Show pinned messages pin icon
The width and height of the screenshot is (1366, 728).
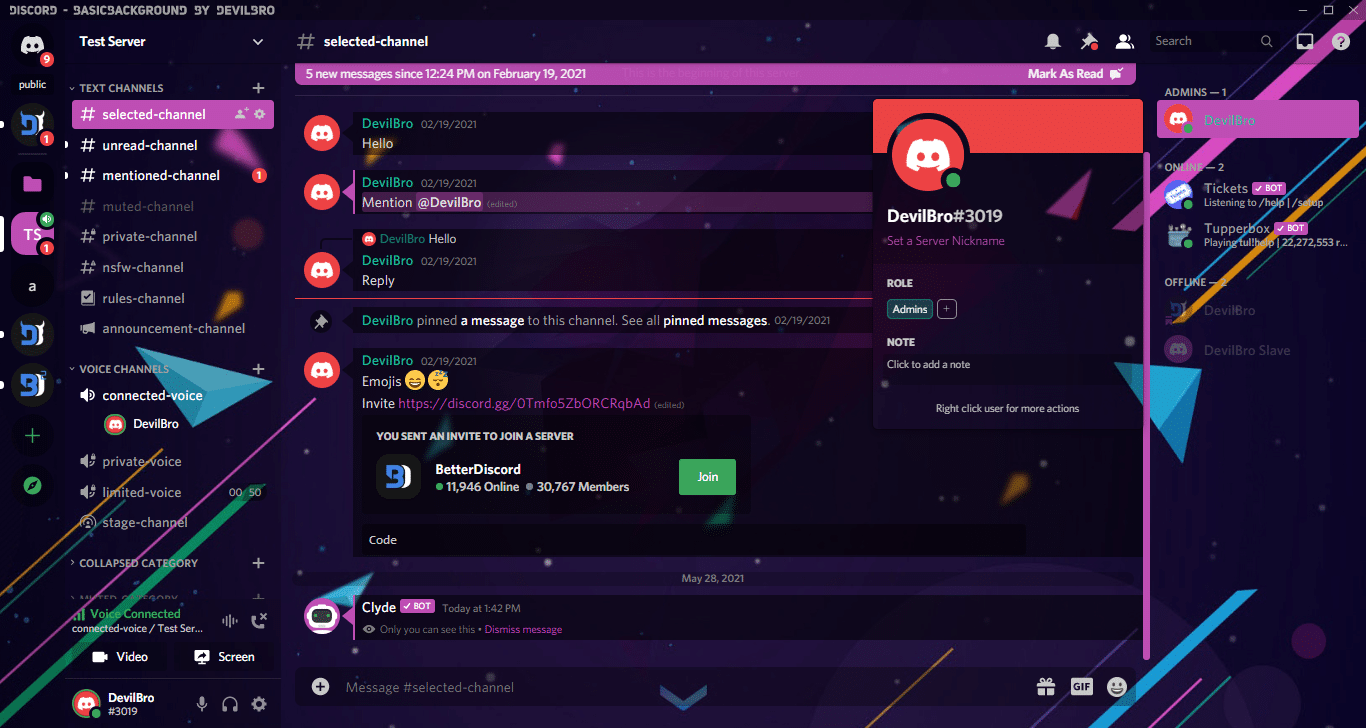[x=1089, y=41]
